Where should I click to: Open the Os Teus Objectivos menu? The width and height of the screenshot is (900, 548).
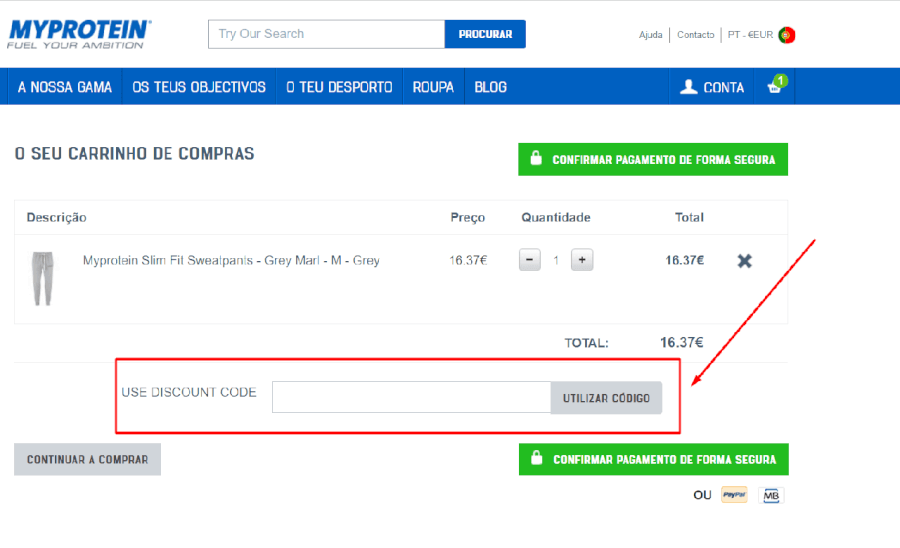point(199,87)
